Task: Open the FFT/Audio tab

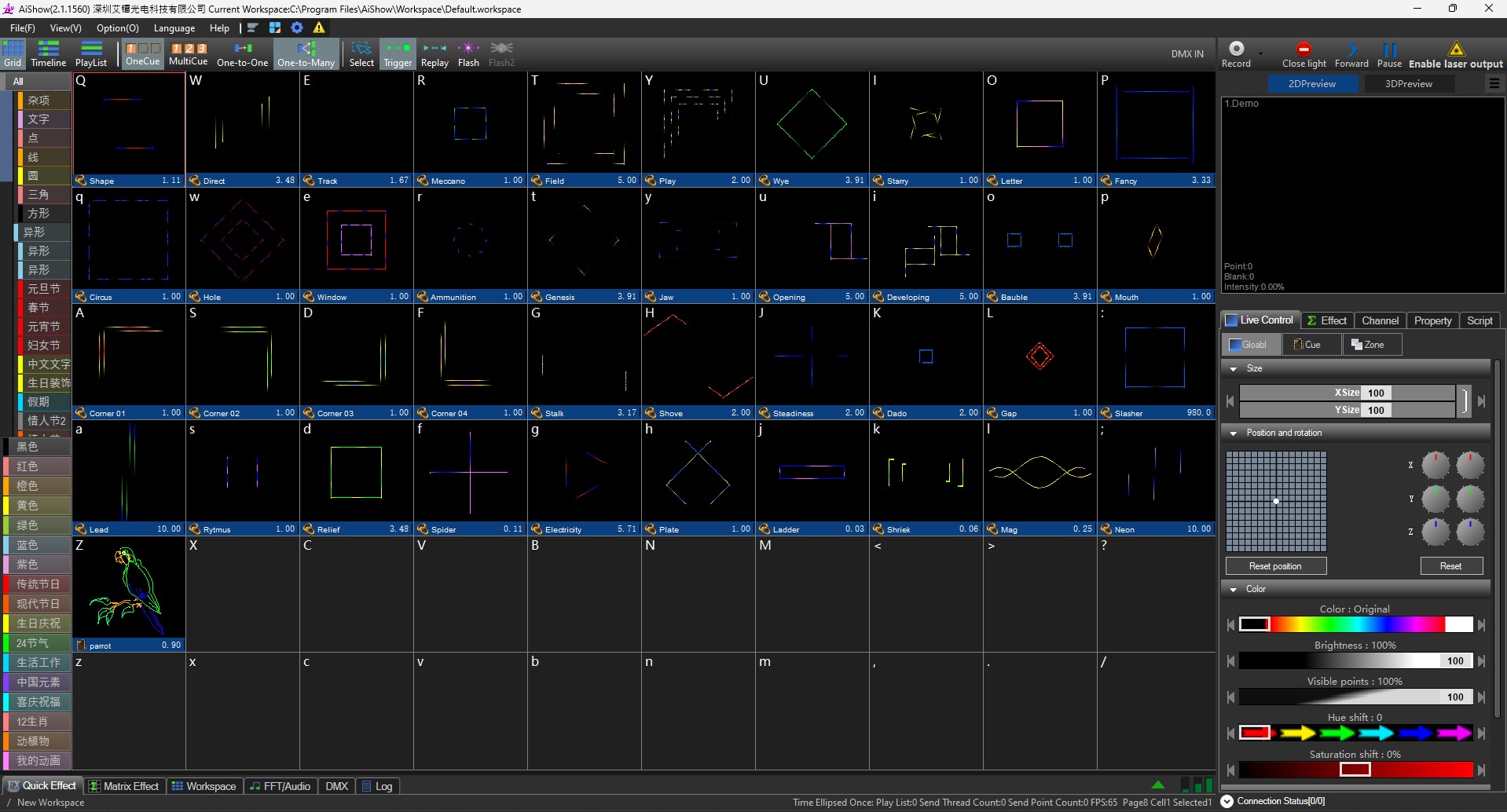Action: coord(280,786)
